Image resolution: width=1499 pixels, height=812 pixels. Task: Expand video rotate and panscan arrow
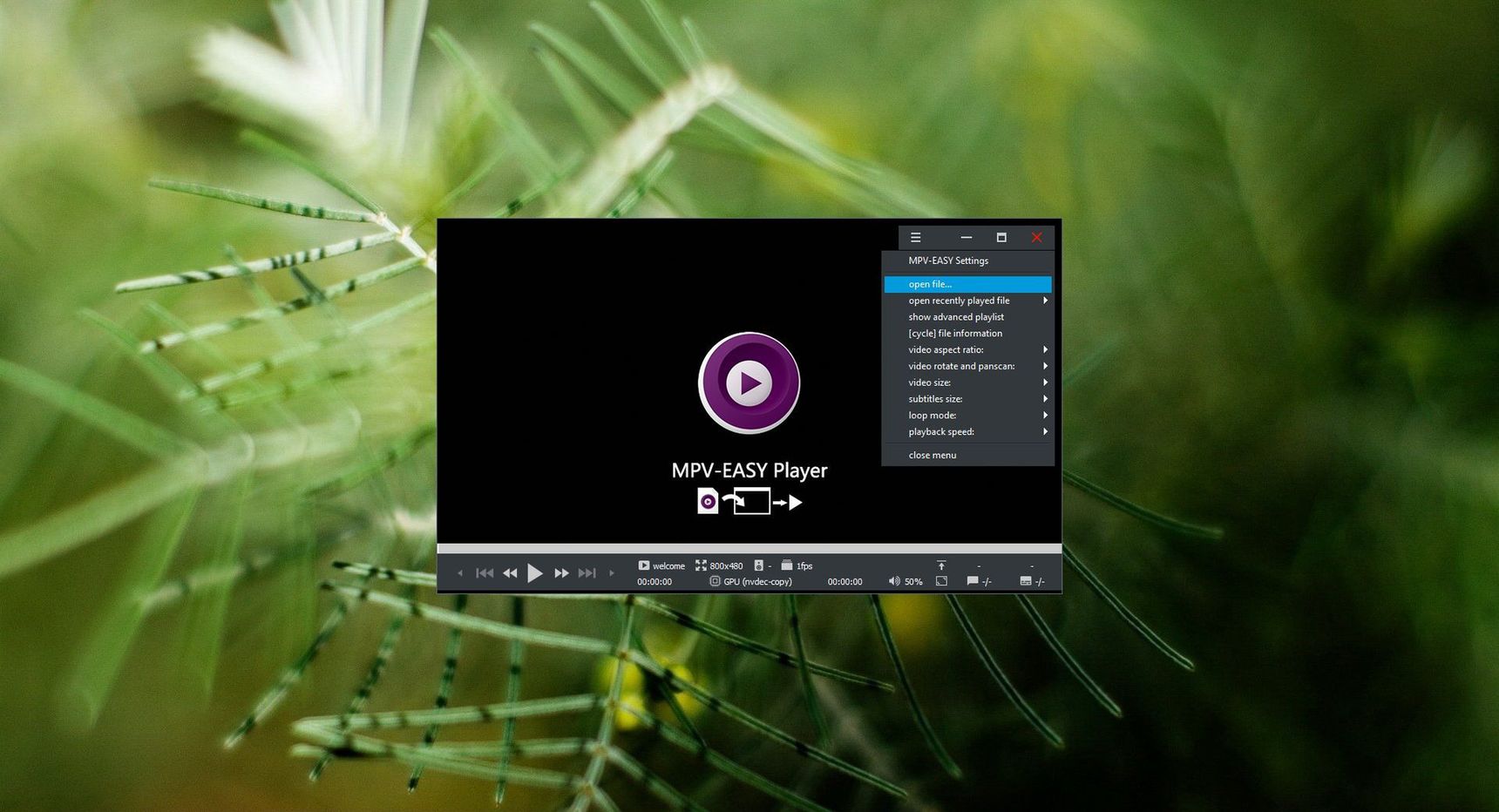tap(1045, 366)
